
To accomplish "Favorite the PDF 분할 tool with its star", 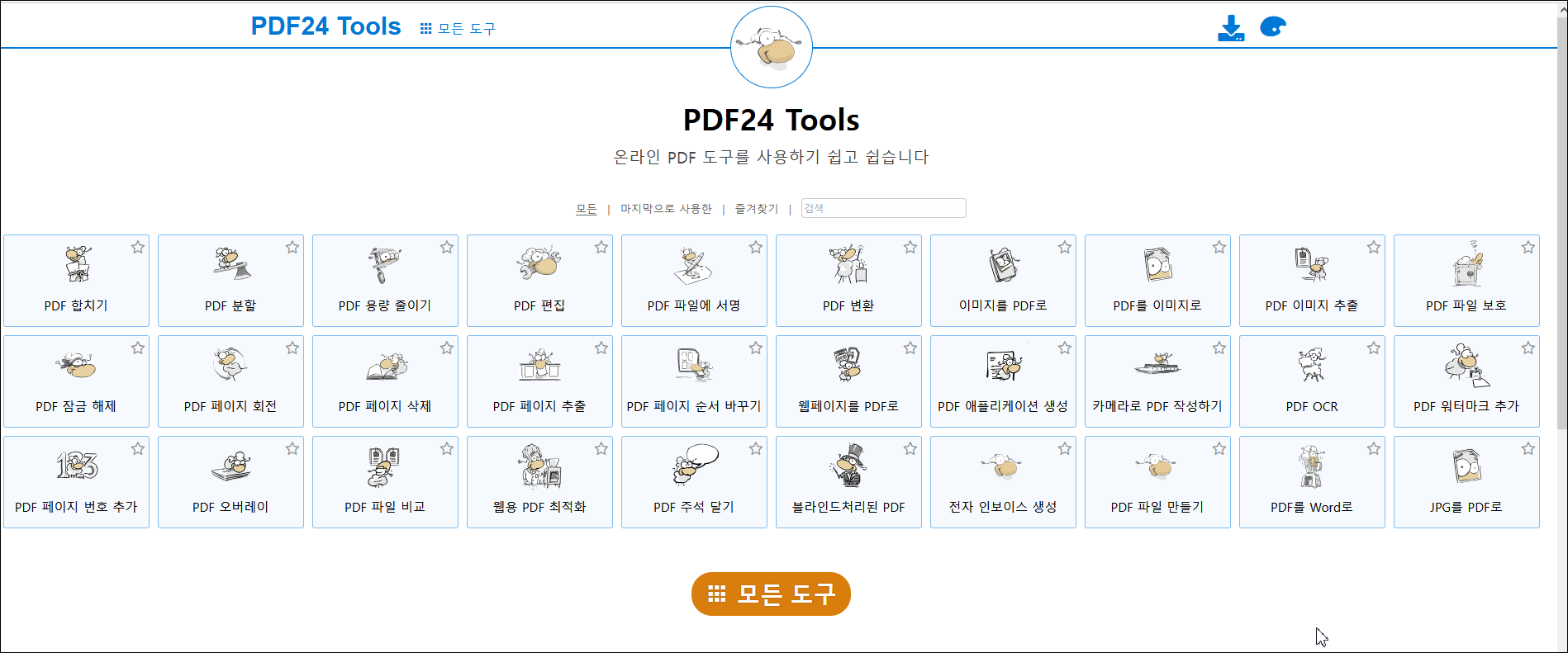I will click(x=292, y=247).
